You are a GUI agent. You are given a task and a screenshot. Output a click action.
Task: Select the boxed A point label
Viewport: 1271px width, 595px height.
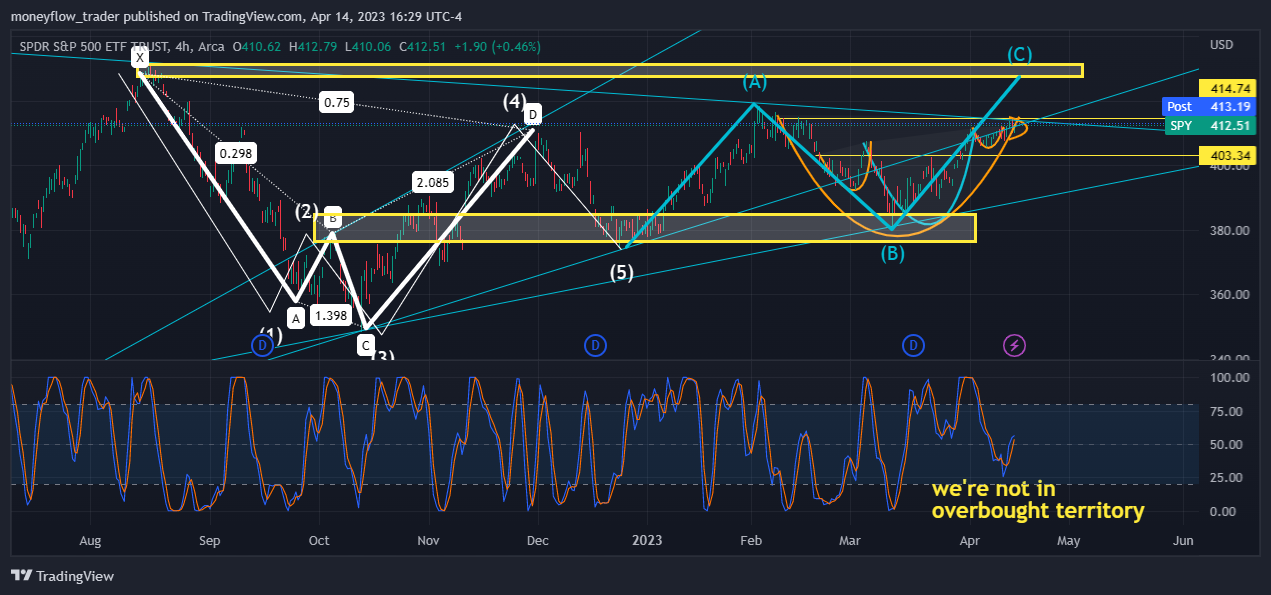(296, 318)
